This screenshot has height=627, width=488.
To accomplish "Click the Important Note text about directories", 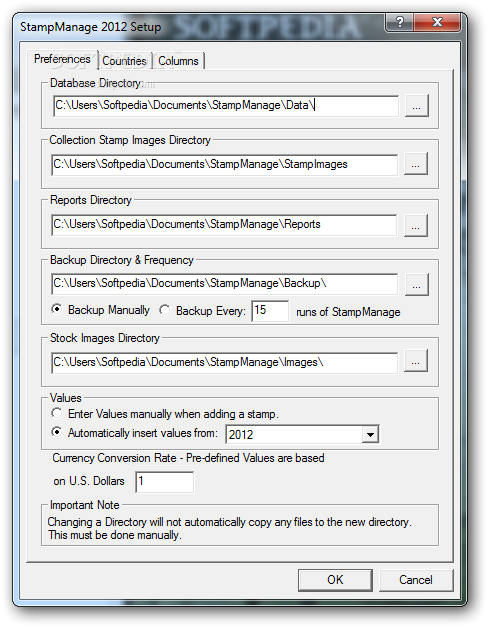I will (x=229, y=528).
